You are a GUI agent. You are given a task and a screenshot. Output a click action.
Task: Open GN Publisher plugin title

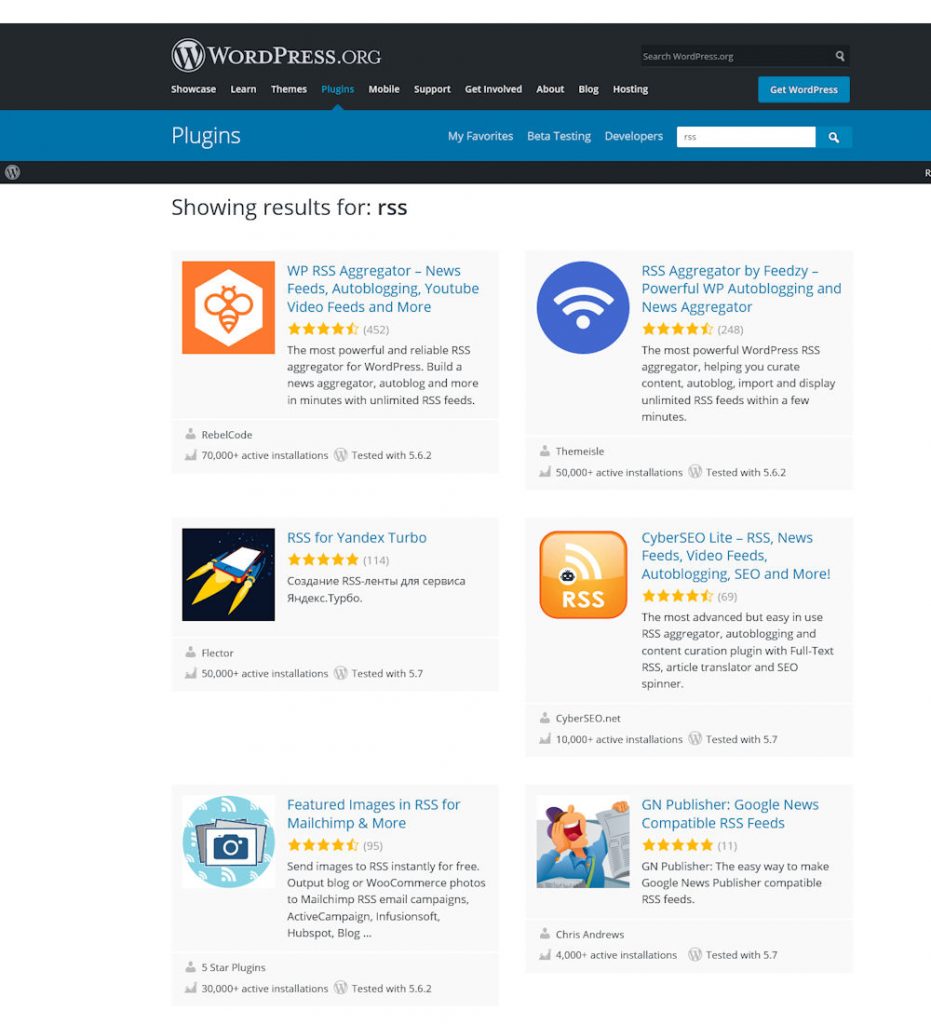pos(730,814)
